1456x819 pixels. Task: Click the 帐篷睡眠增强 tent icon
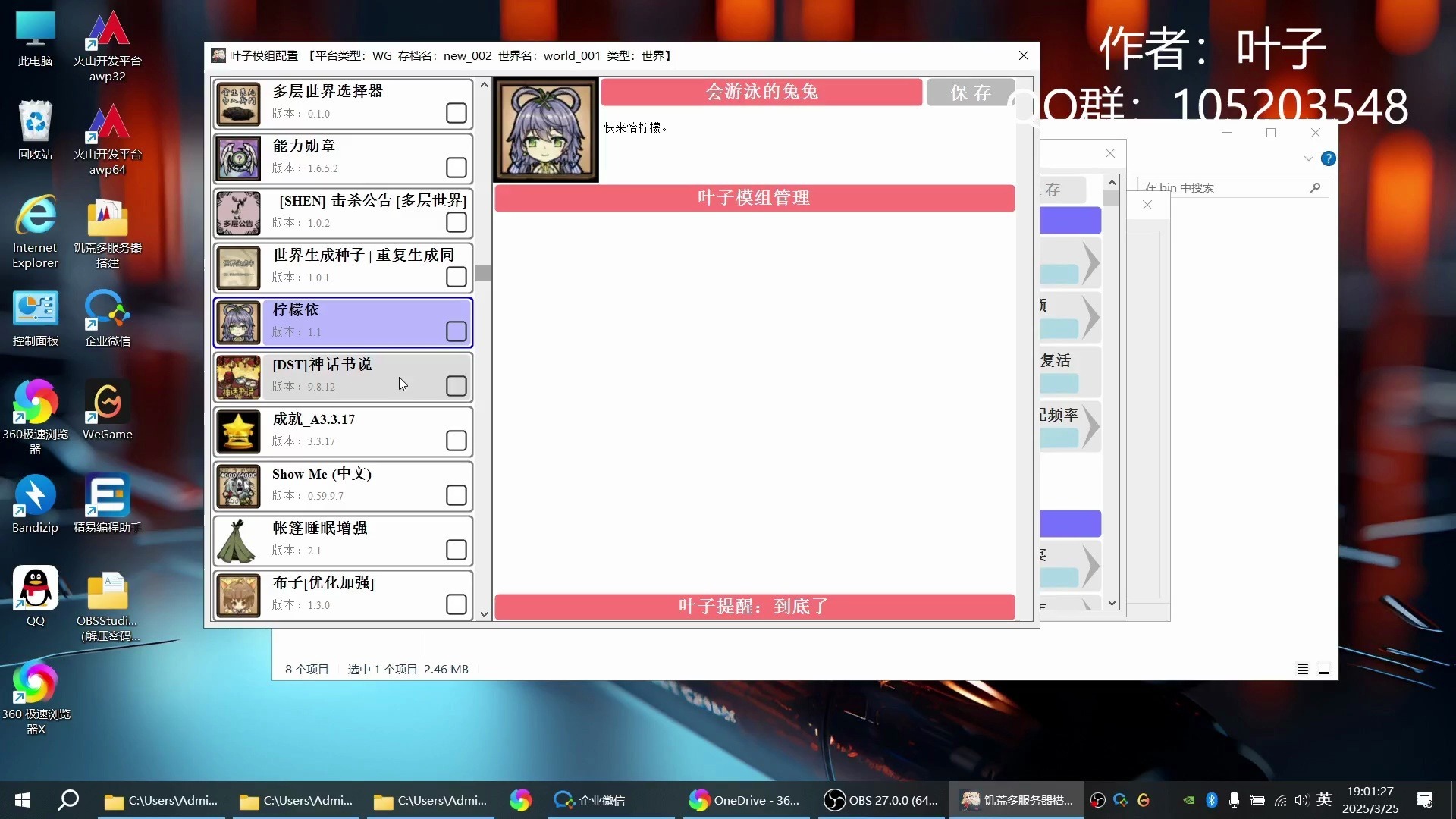tap(238, 541)
